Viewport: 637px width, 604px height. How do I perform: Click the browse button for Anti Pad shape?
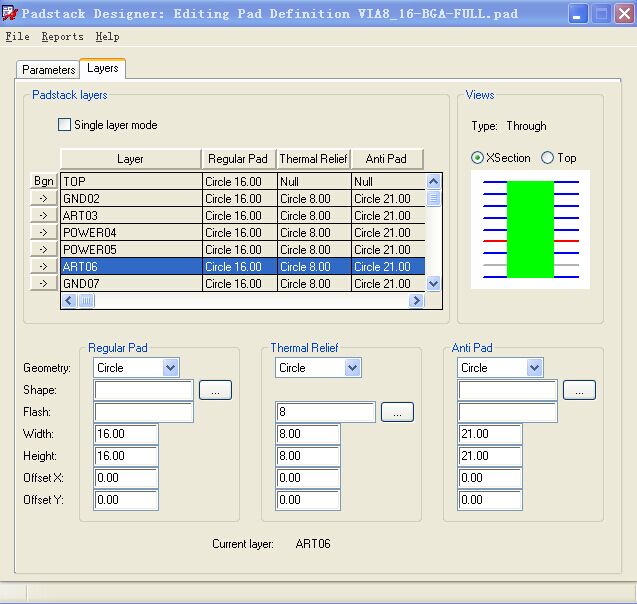coord(579,390)
